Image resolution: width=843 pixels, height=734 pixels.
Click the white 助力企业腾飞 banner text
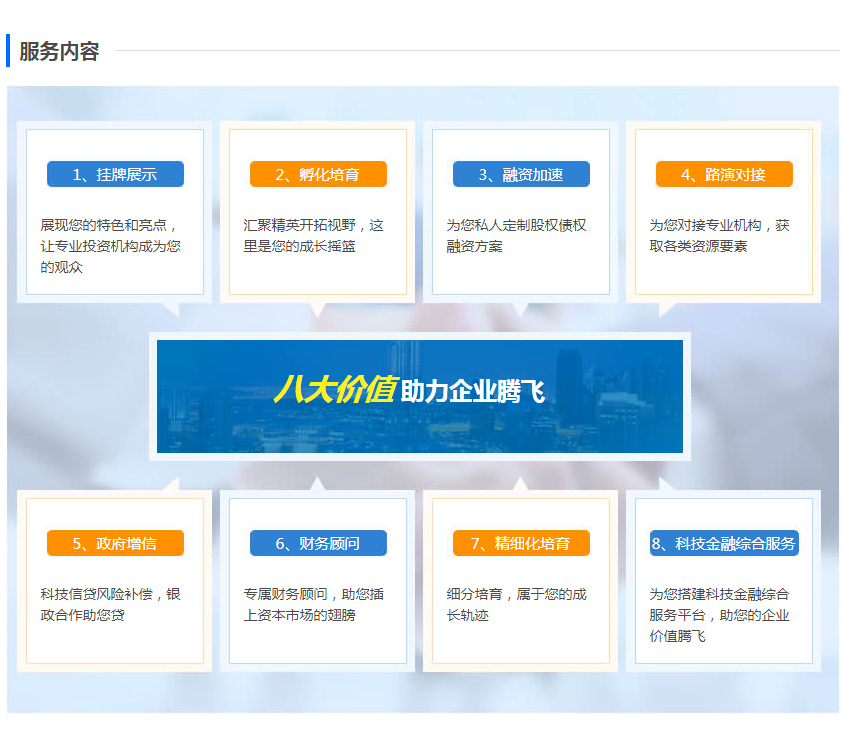(473, 391)
